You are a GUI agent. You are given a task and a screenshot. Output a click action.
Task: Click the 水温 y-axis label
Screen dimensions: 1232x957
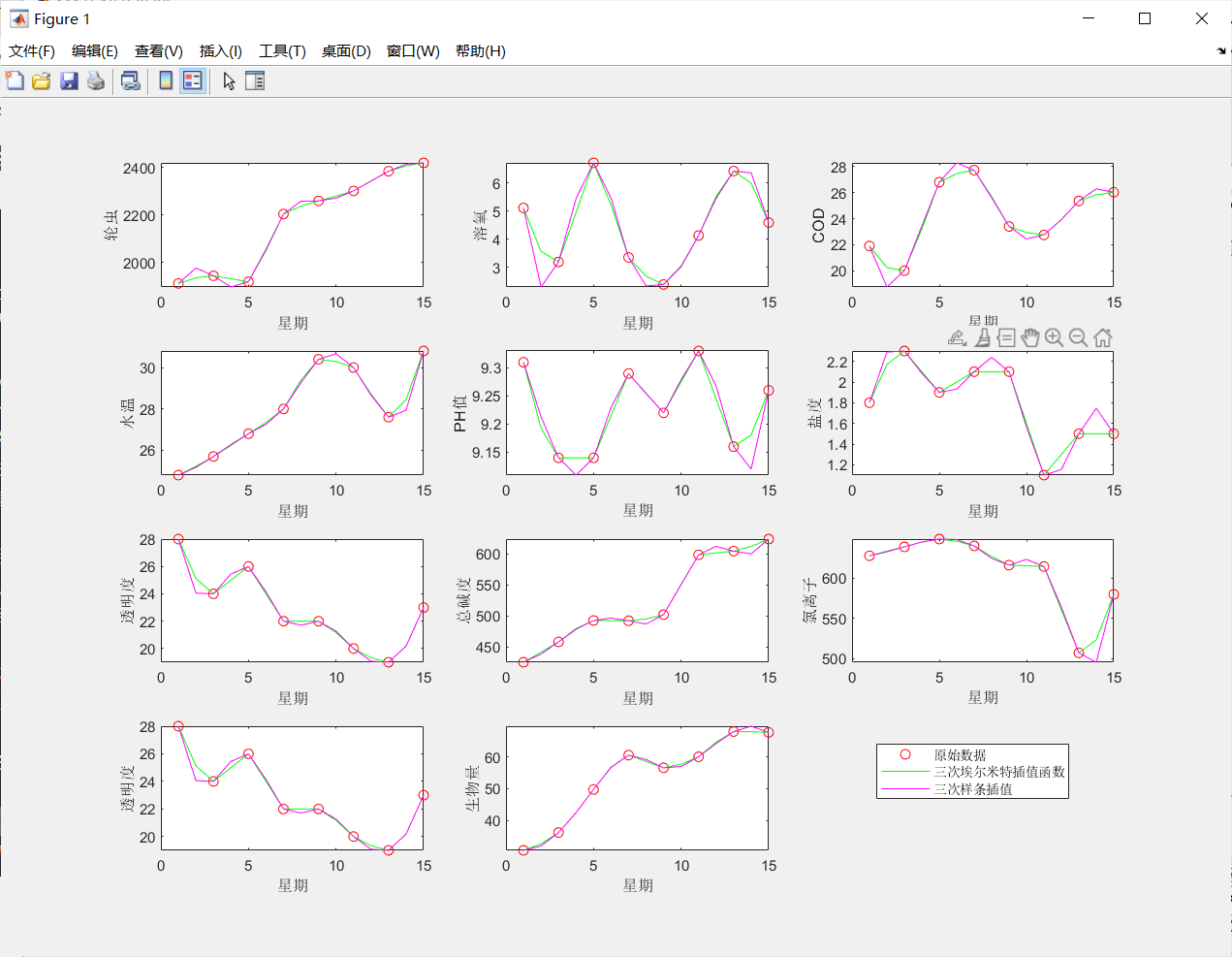point(127,413)
